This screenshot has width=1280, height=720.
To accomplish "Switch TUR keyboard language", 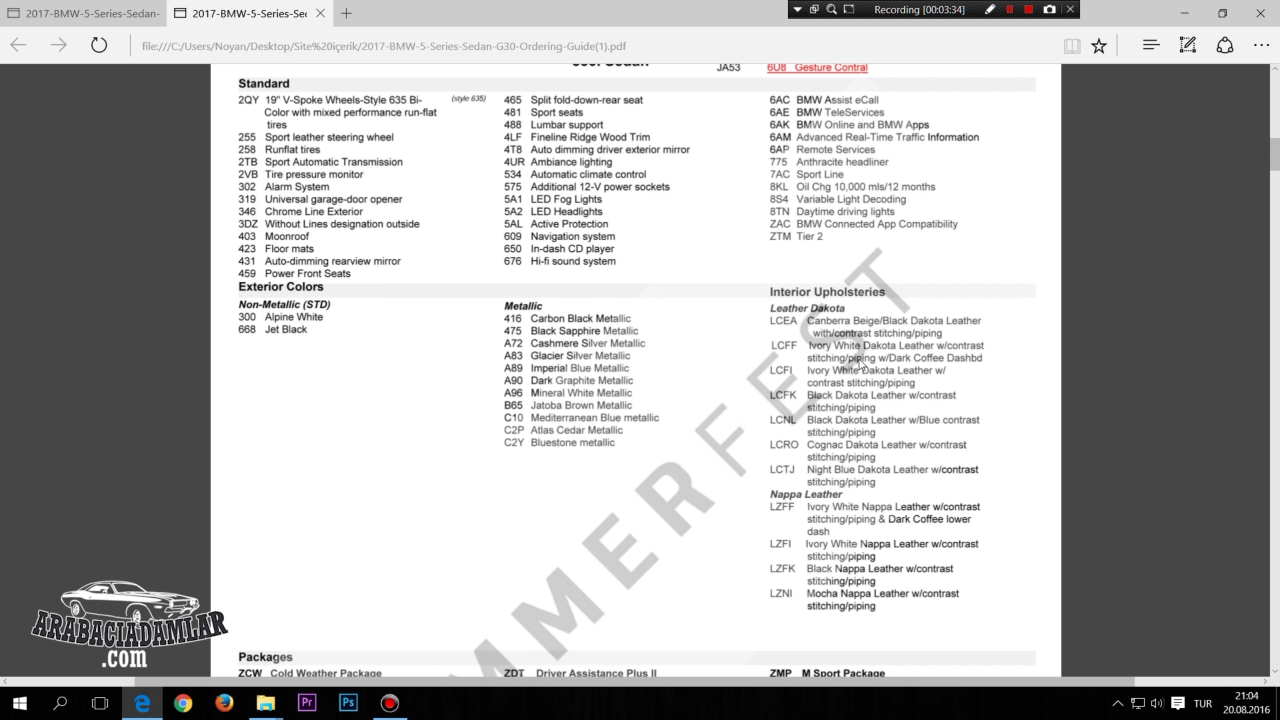I will [x=1203, y=703].
